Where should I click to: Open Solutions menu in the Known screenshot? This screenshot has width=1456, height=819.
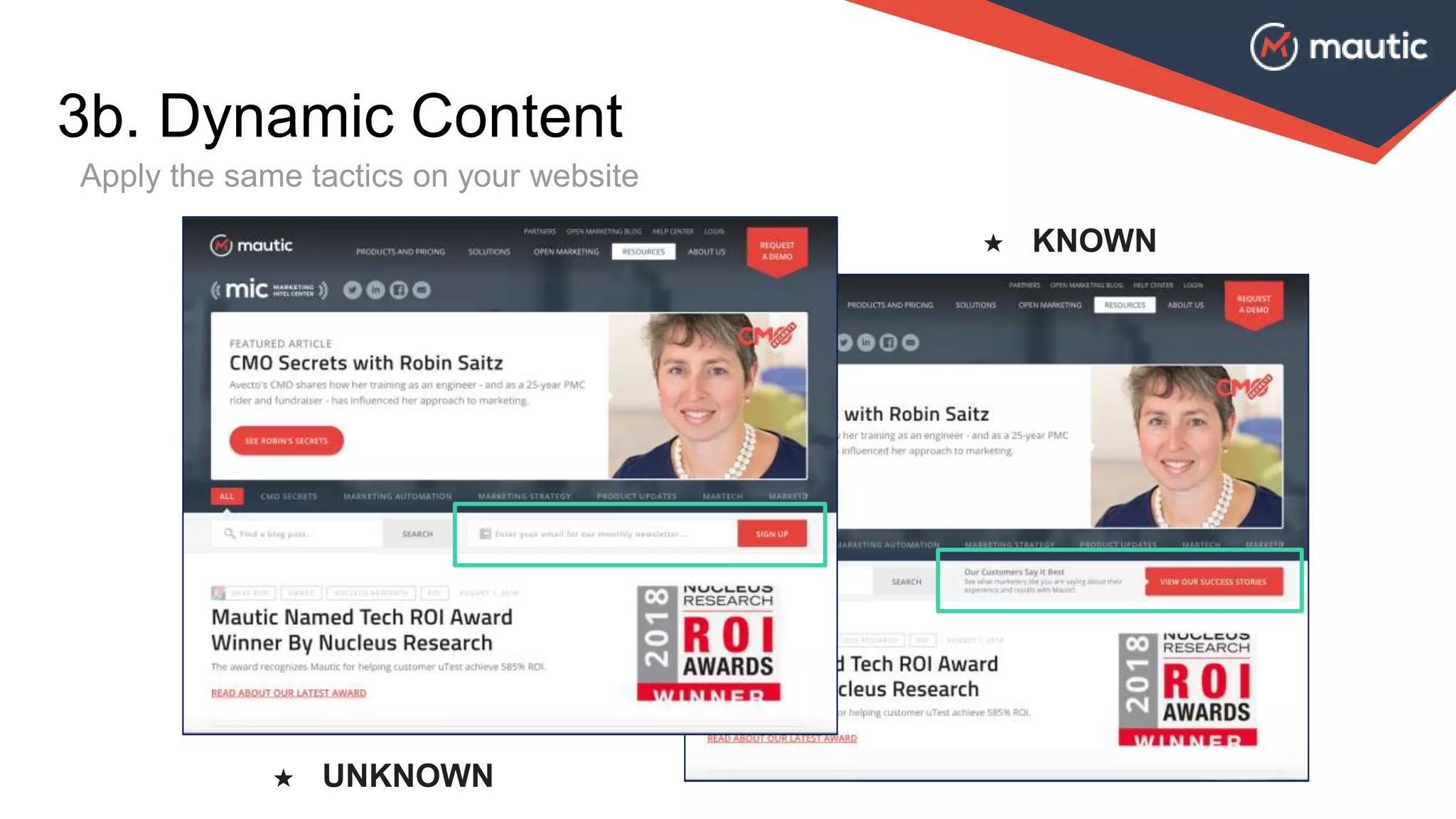[975, 305]
